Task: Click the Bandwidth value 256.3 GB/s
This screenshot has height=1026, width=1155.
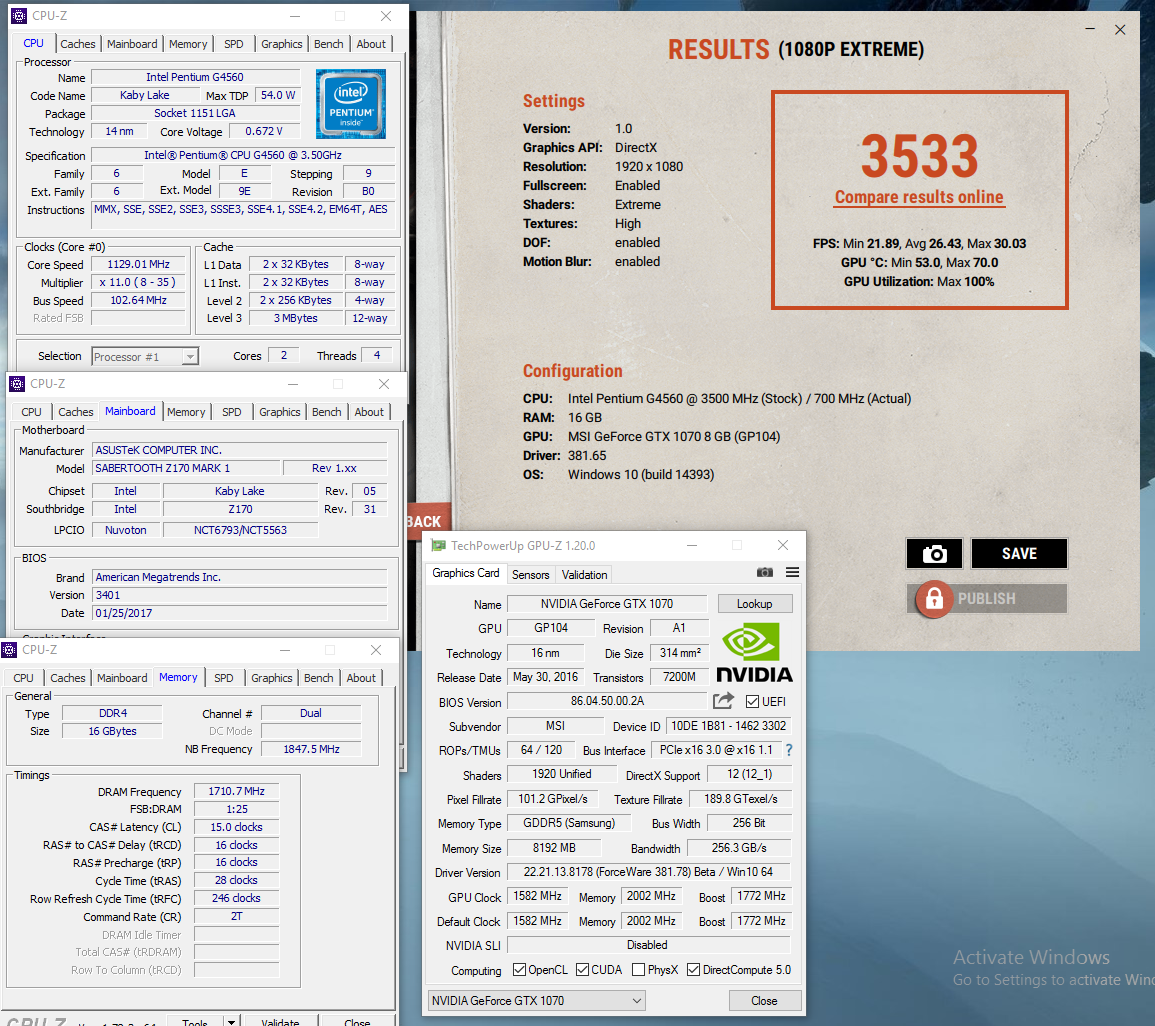Action: pyautogui.click(x=739, y=848)
